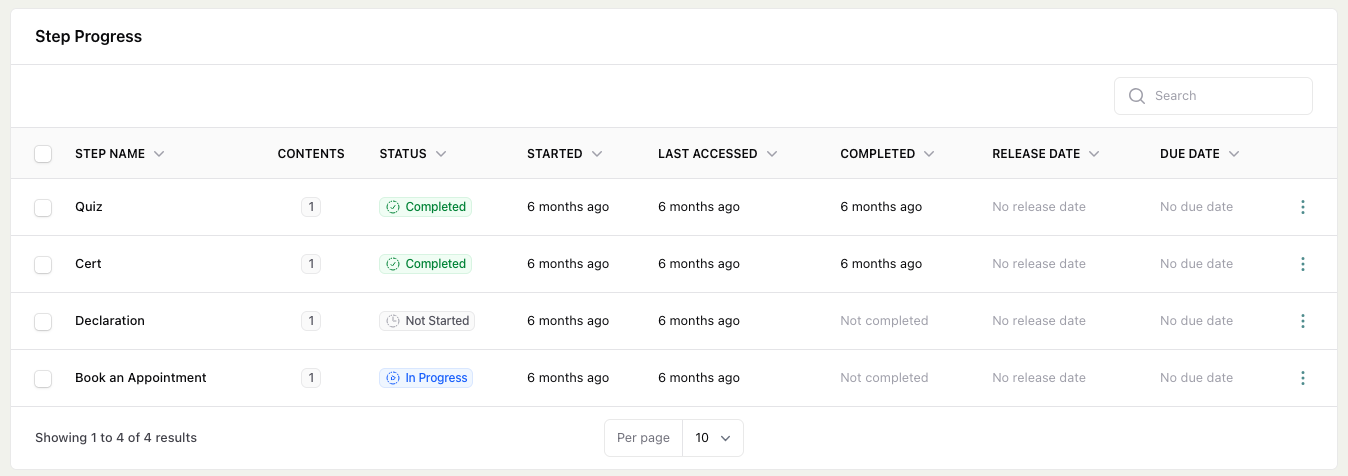This screenshot has height=476, width=1348.
Task: Select the Quiz row checkbox
Action: pos(43,207)
